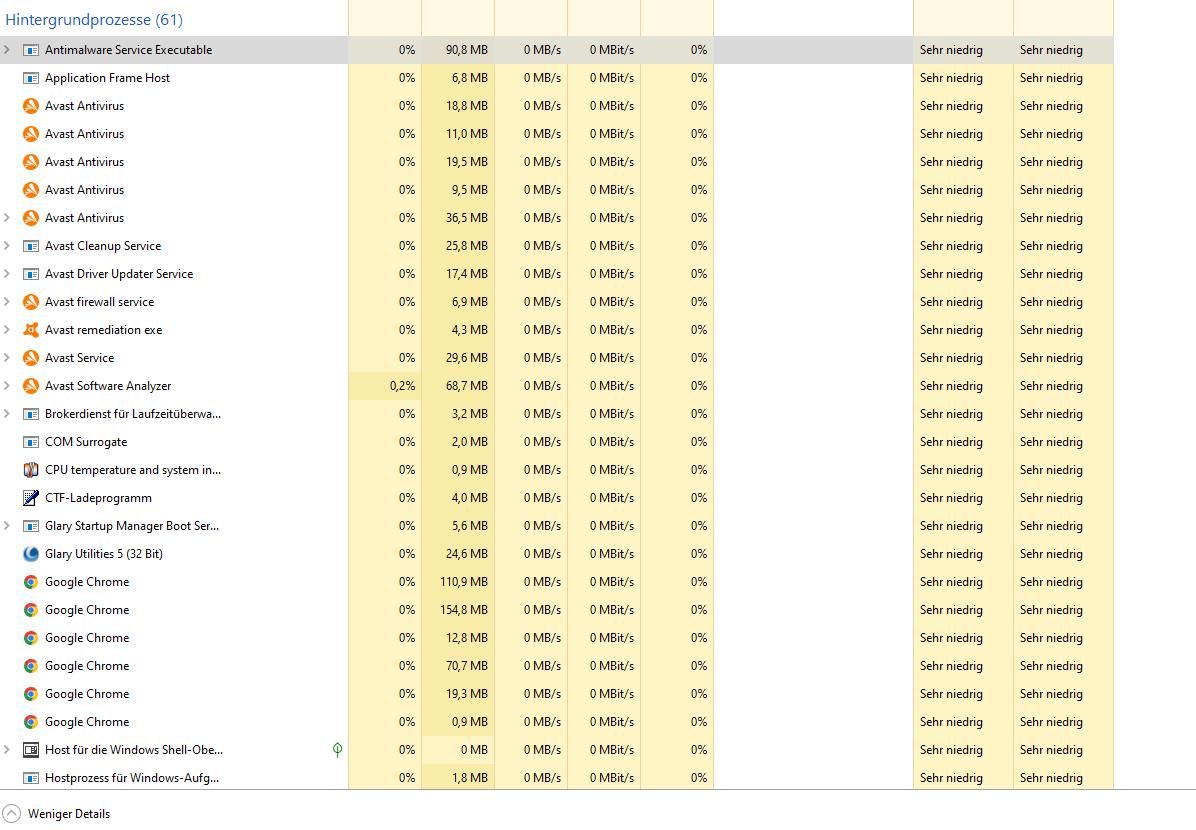The width and height of the screenshot is (1196, 830).
Task: Select the COM Surrogate process name
Action: 86,442
